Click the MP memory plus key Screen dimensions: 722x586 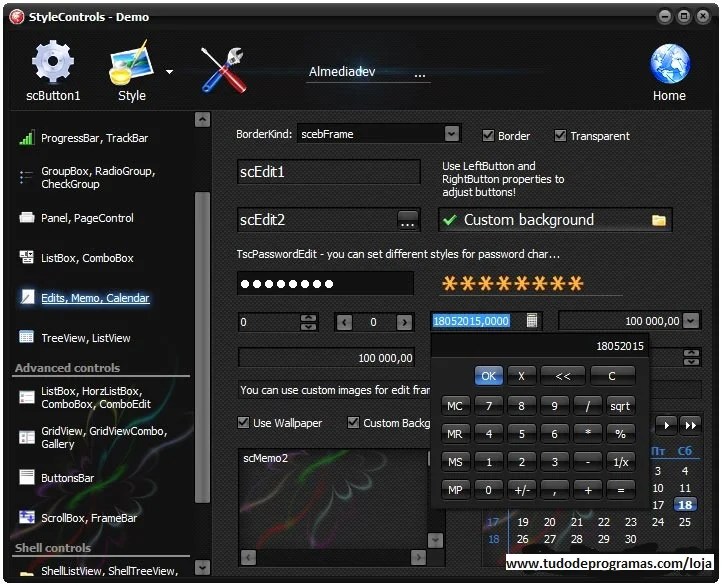tap(455, 490)
